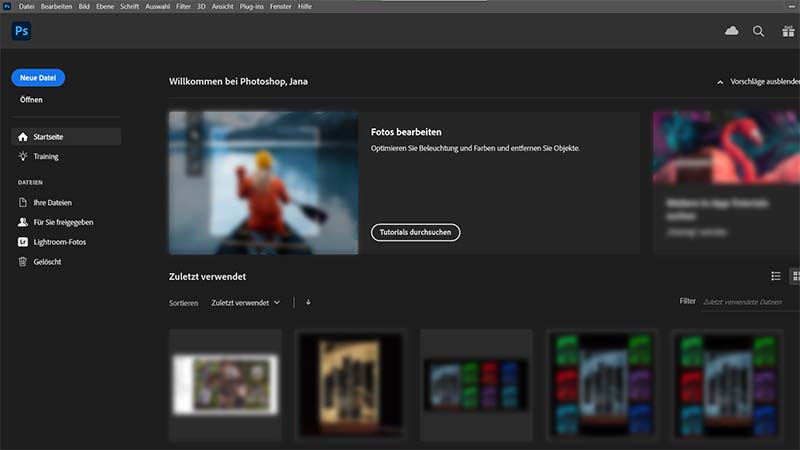
Task: Click the filter recent files input field
Action: (748, 302)
